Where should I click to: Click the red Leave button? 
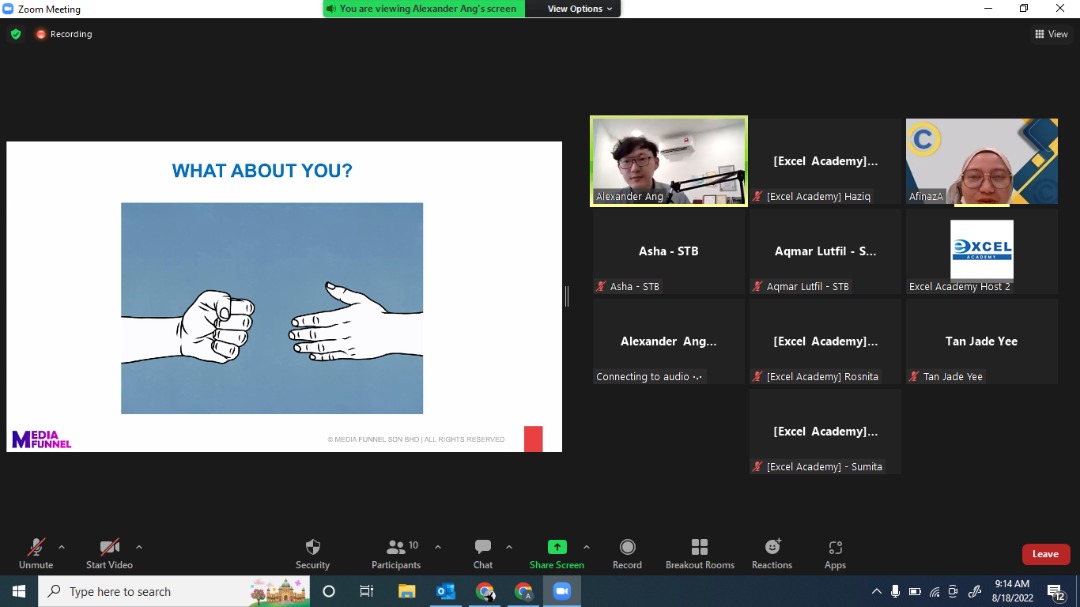tap(1045, 554)
